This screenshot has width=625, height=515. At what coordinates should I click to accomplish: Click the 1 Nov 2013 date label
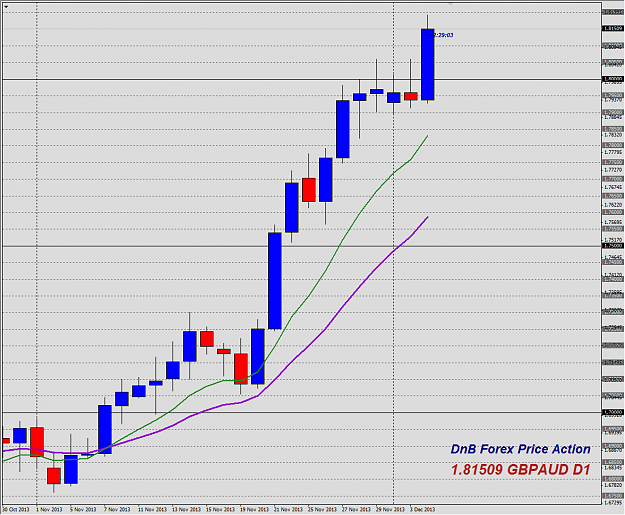[49, 509]
